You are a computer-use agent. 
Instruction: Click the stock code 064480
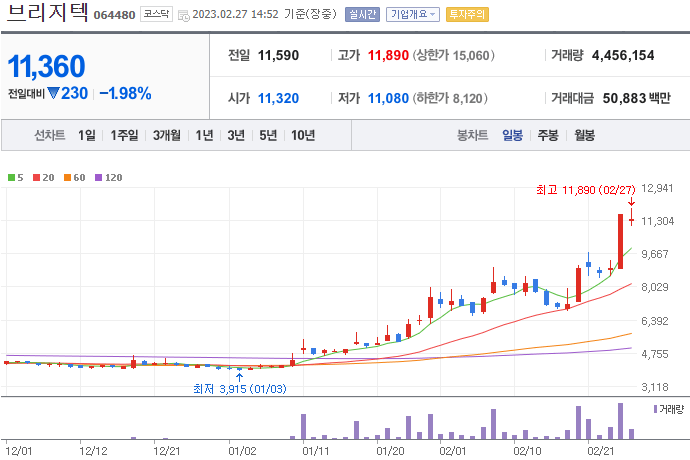pos(114,15)
